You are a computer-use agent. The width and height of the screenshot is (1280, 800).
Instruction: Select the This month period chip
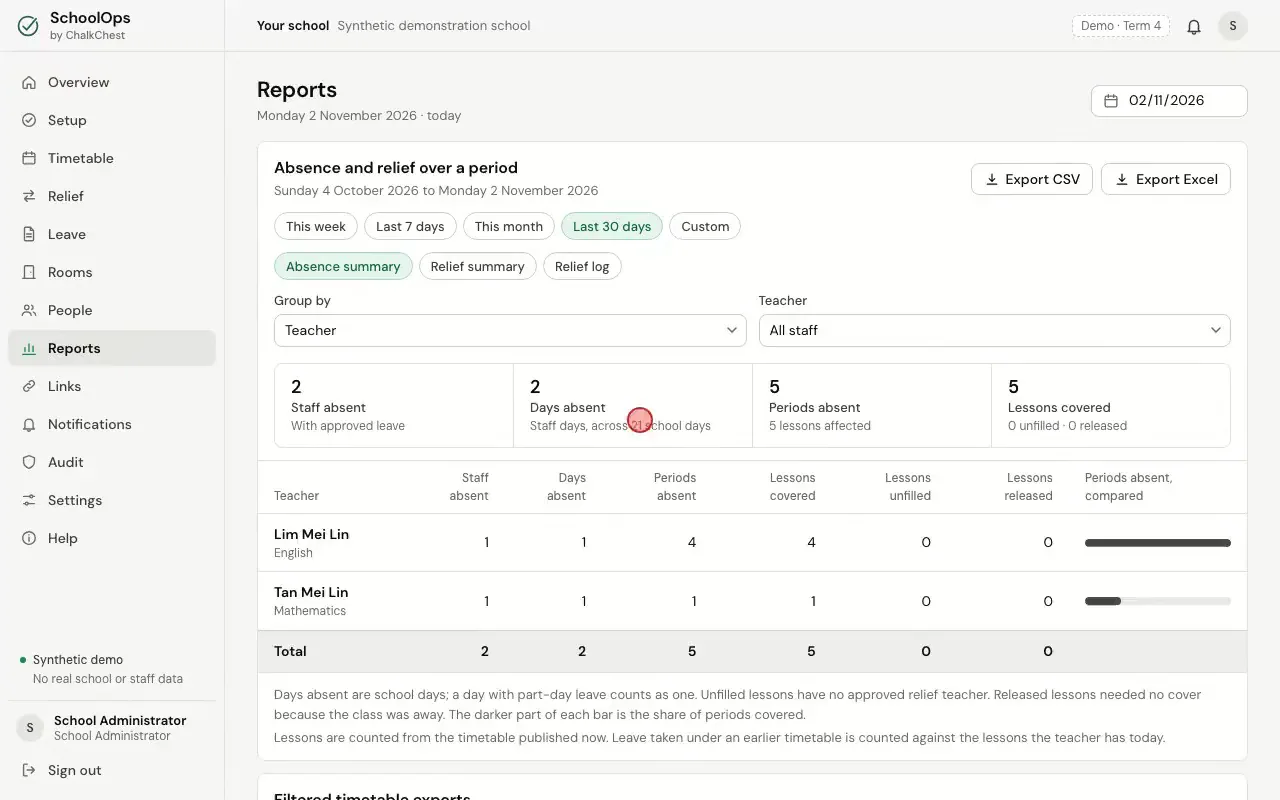509,227
